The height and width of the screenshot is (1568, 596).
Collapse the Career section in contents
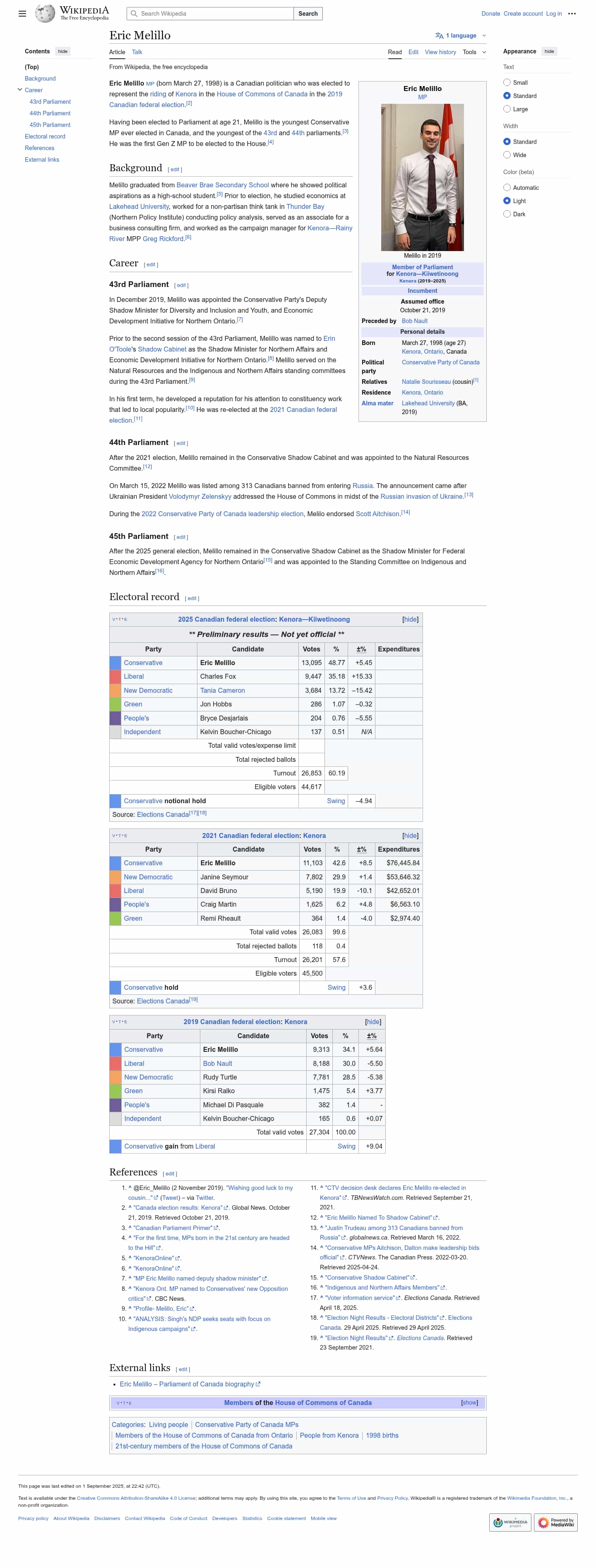coord(19,90)
